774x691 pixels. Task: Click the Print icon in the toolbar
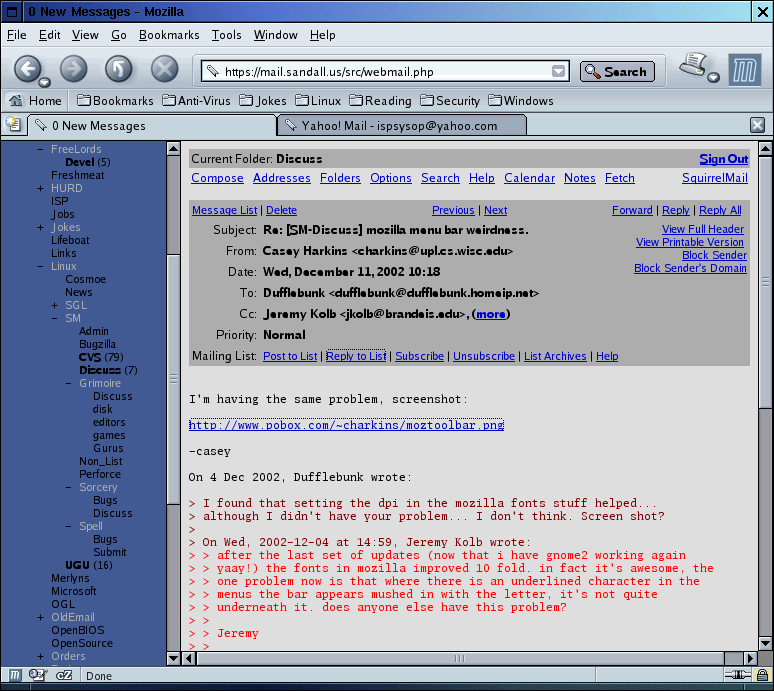click(694, 68)
